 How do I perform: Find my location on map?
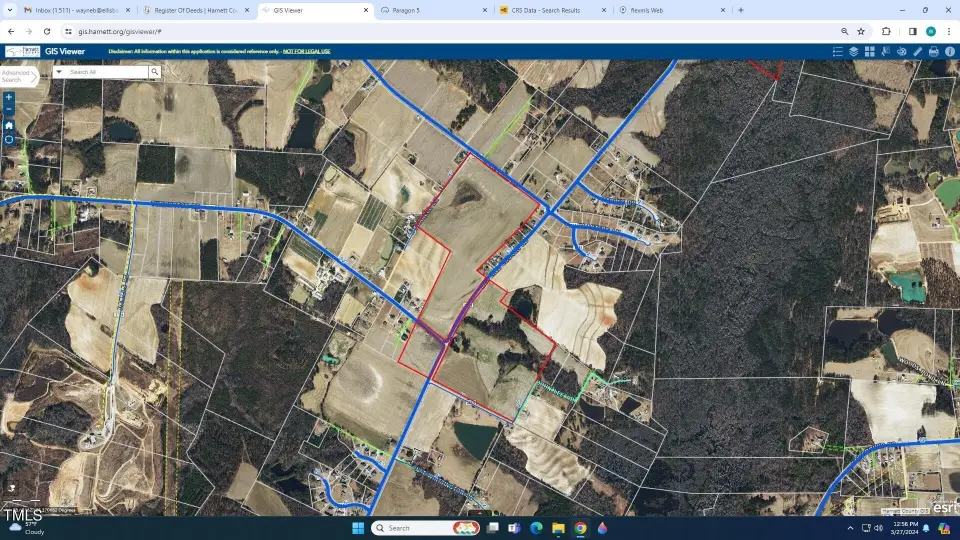(9, 140)
